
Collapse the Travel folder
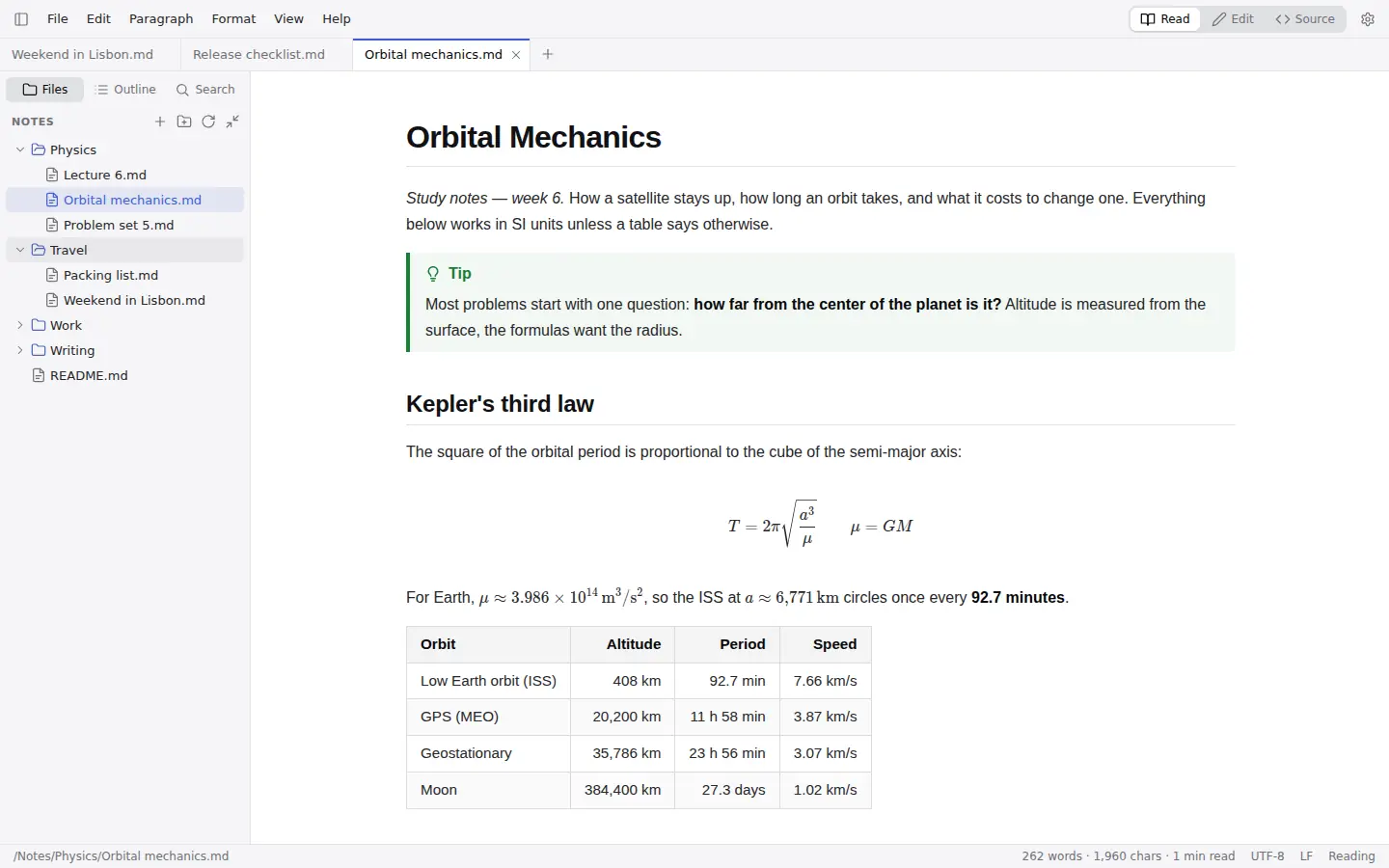point(20,250)
